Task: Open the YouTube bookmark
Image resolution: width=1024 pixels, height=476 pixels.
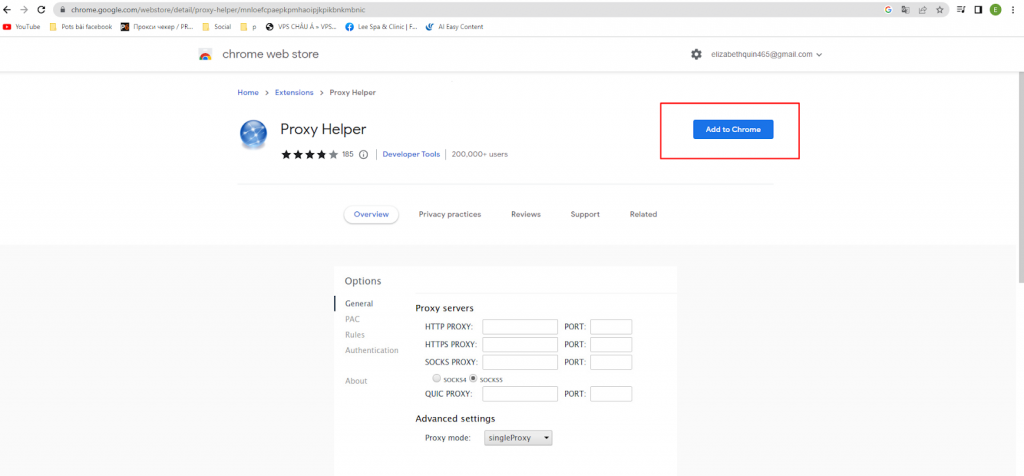Action: tap(22, 27)
